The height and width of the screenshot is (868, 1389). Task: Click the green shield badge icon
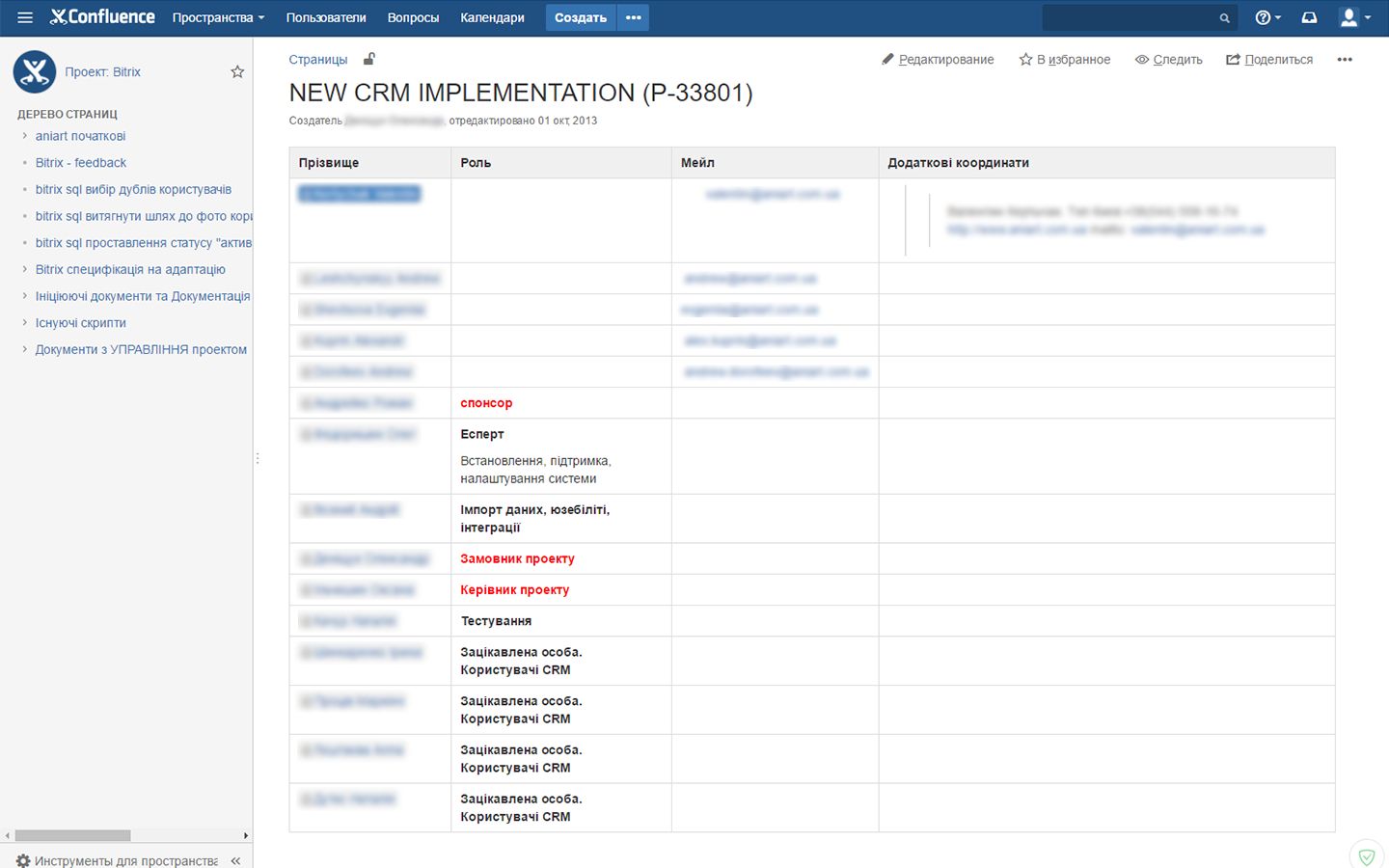[1366, 856]
